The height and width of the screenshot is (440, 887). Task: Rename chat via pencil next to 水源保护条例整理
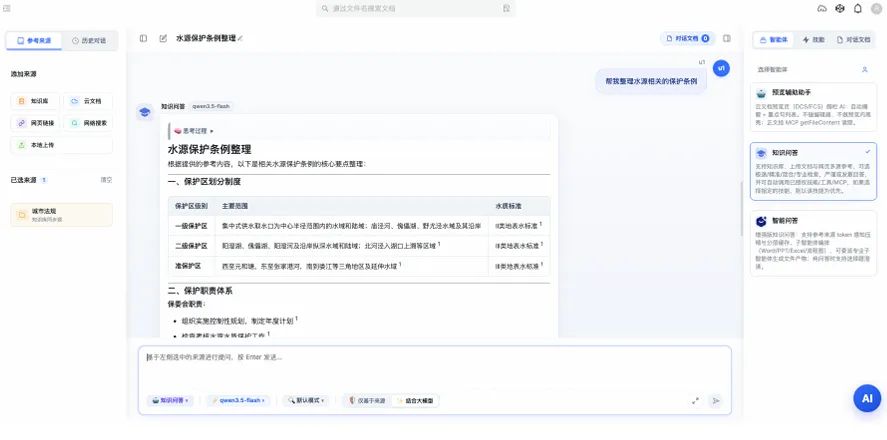pyautogui.click(x=240, y=38)
